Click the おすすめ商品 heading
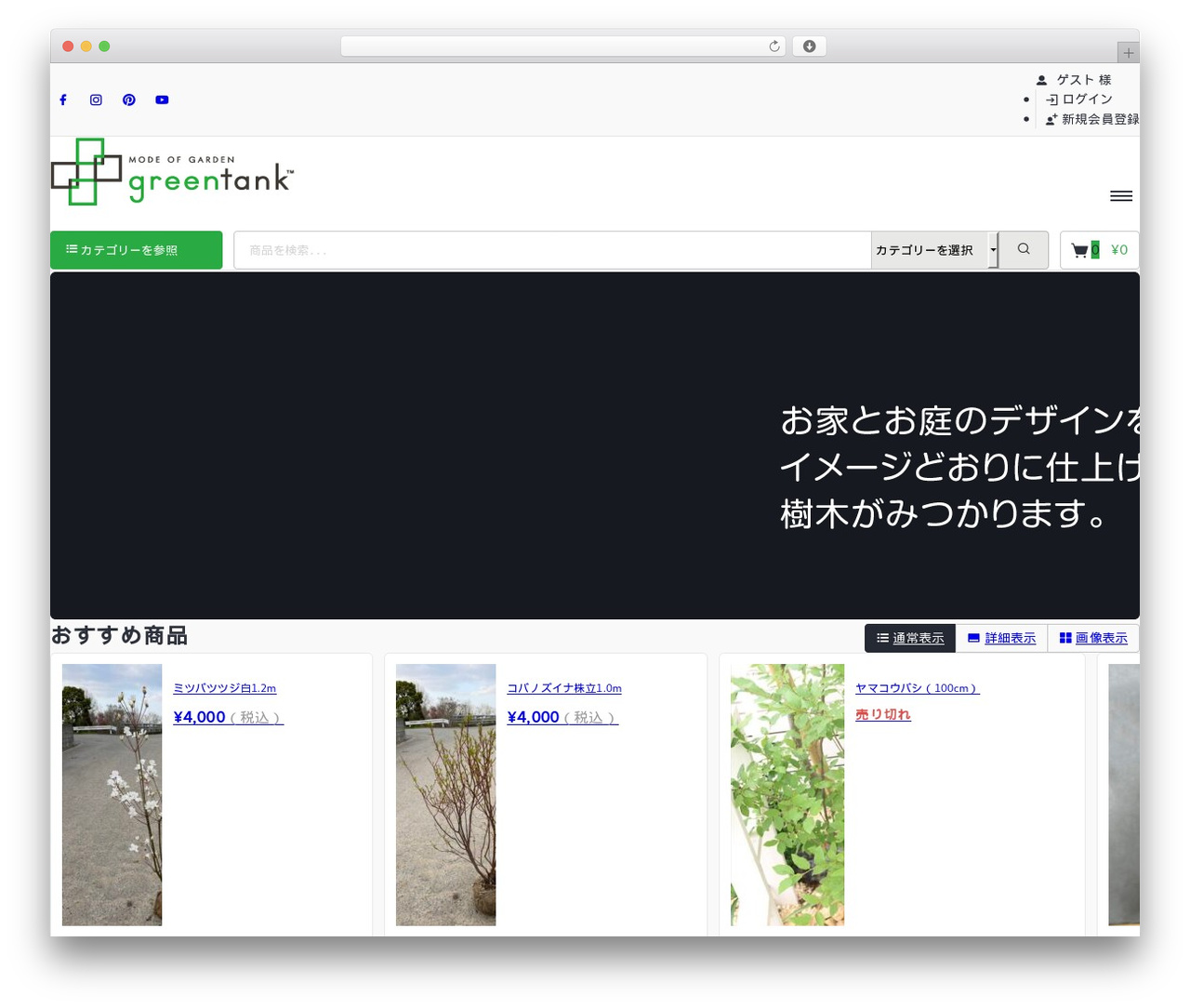The width and height of the screenshot is (1190, 1008). pos(119,635)
